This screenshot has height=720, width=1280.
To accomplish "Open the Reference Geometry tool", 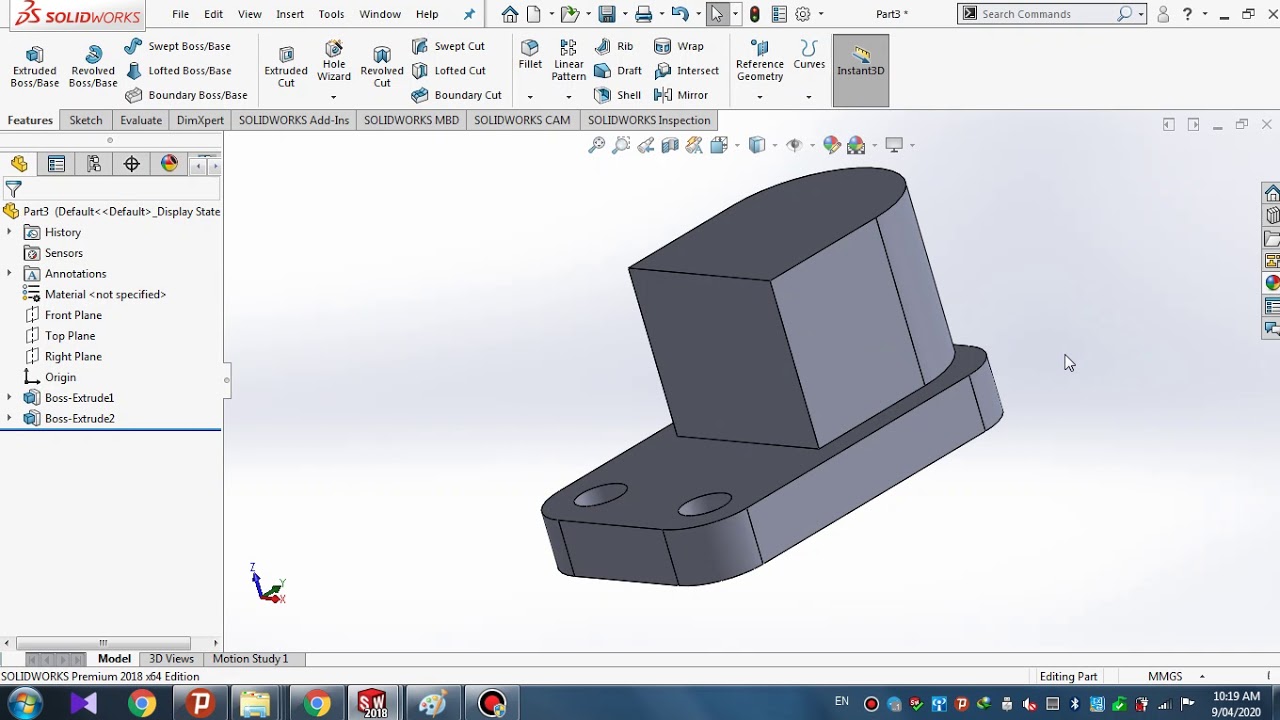I will point(760,62).
